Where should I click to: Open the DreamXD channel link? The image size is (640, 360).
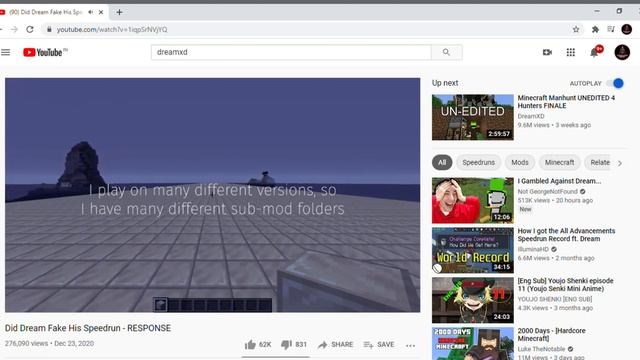click(x=531, y=116)
